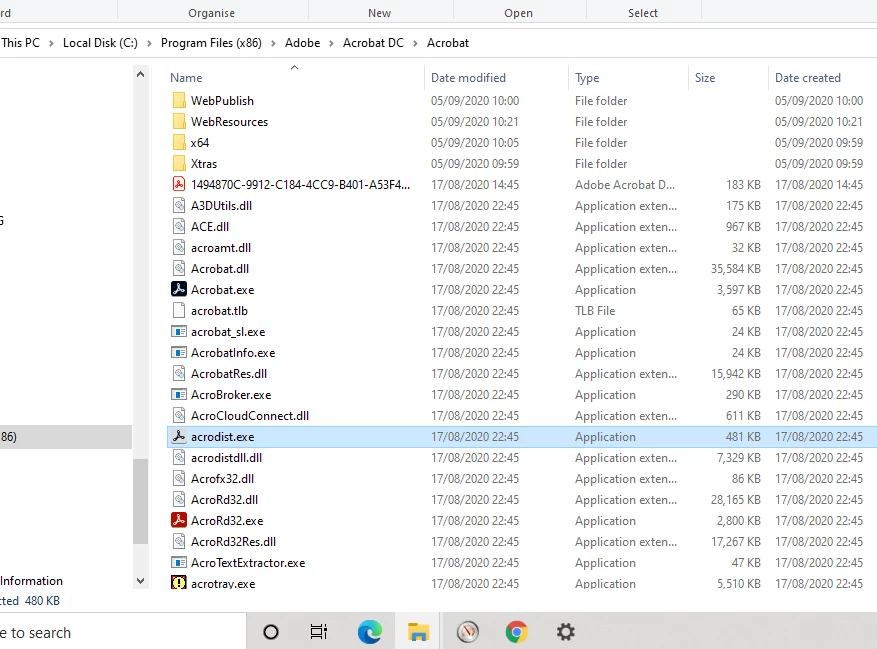Screen dimensions: 877x649
Task: Click the yellow acrotray.exe icon
Action: pos(179,582)
